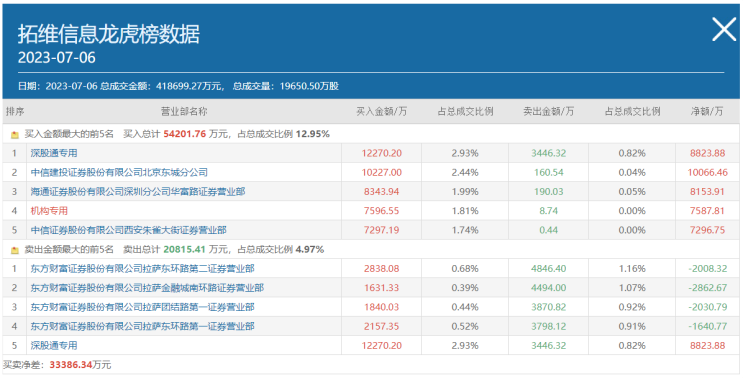Image resolution: width=743 pixels, height=379 pixels.
Task: Click the 净额/万 column header
Action: click(707, 112)
